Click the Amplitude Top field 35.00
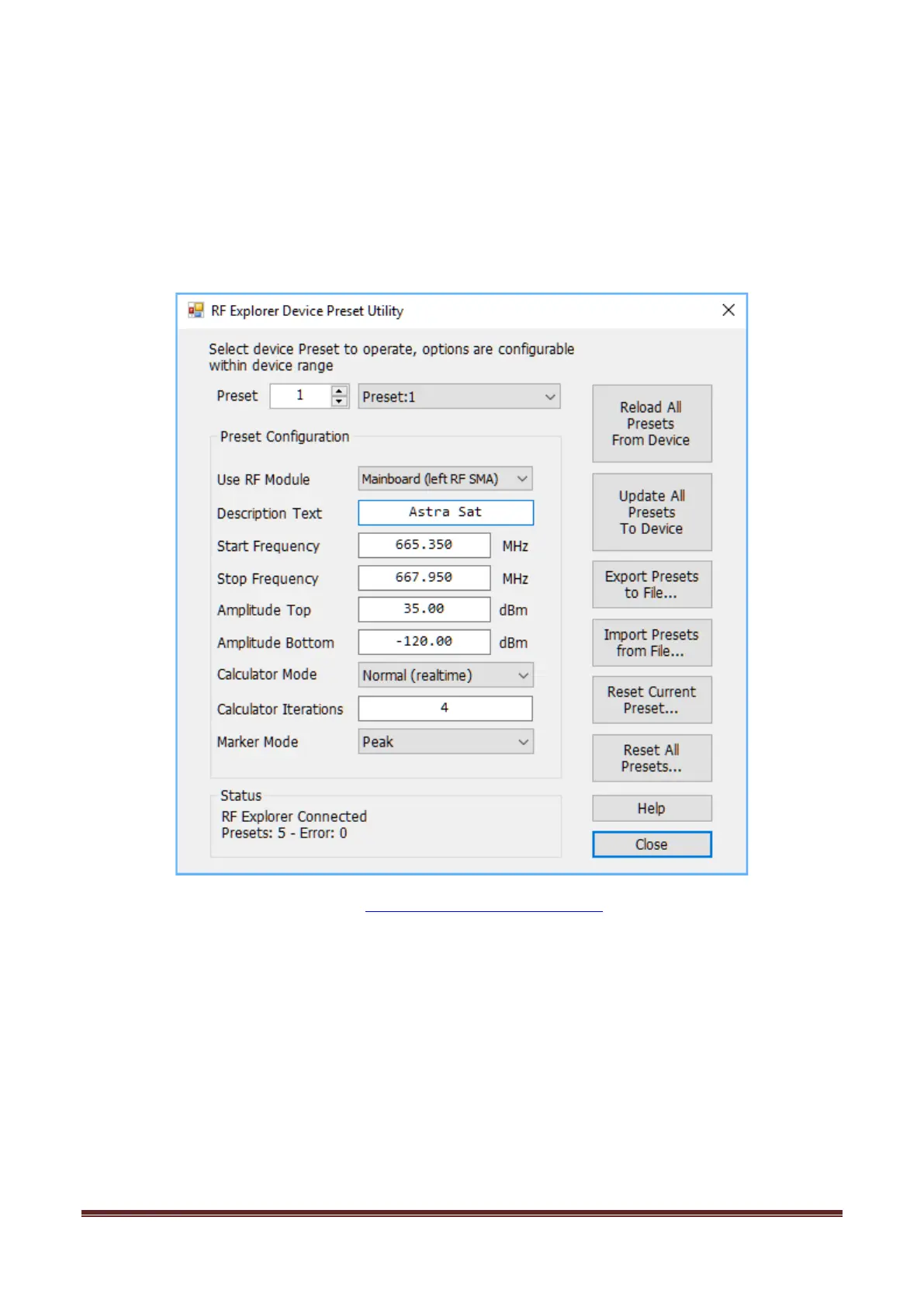This screenshot has height=1307, width=924. click(424, 609)
